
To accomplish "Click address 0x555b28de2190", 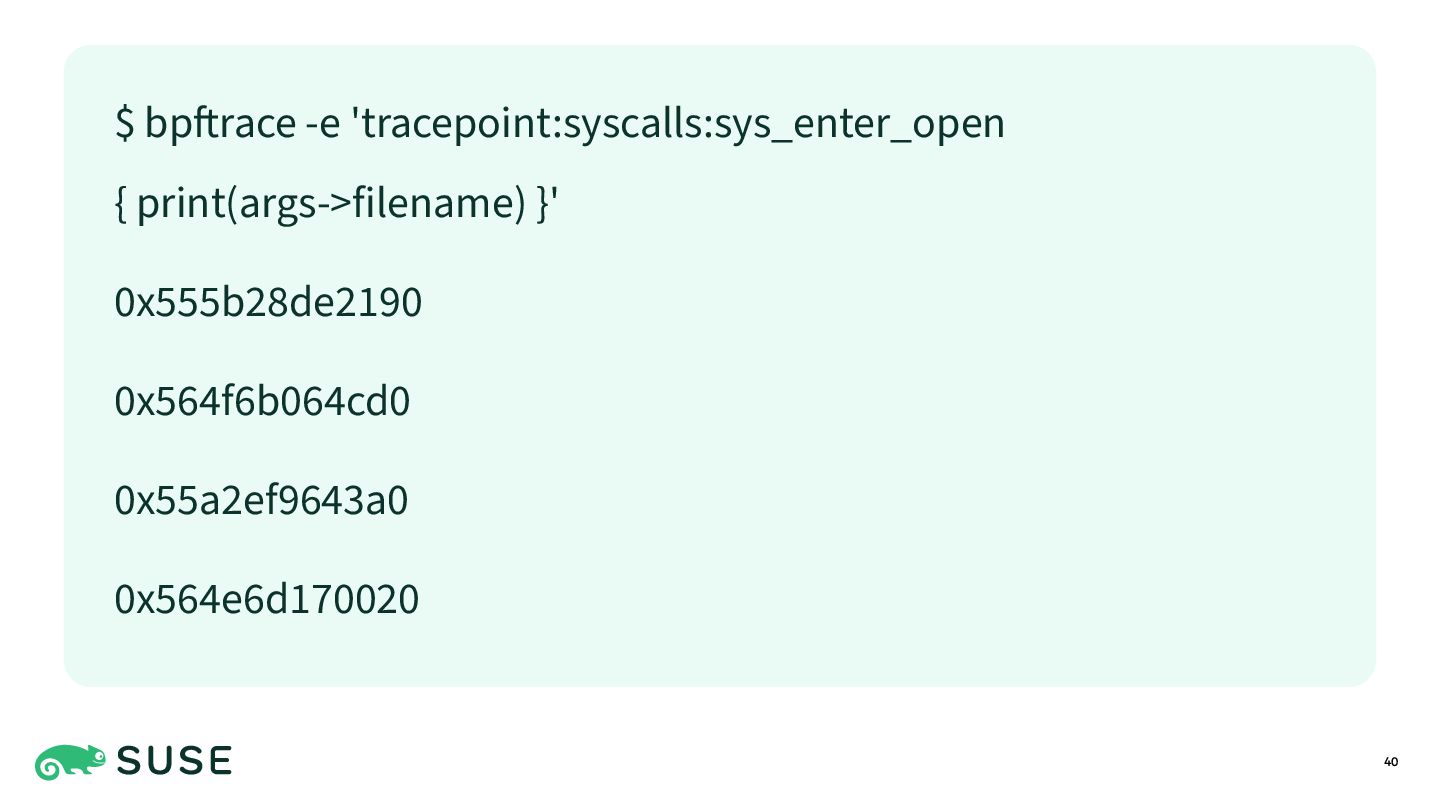I will (x=269, y=302).
